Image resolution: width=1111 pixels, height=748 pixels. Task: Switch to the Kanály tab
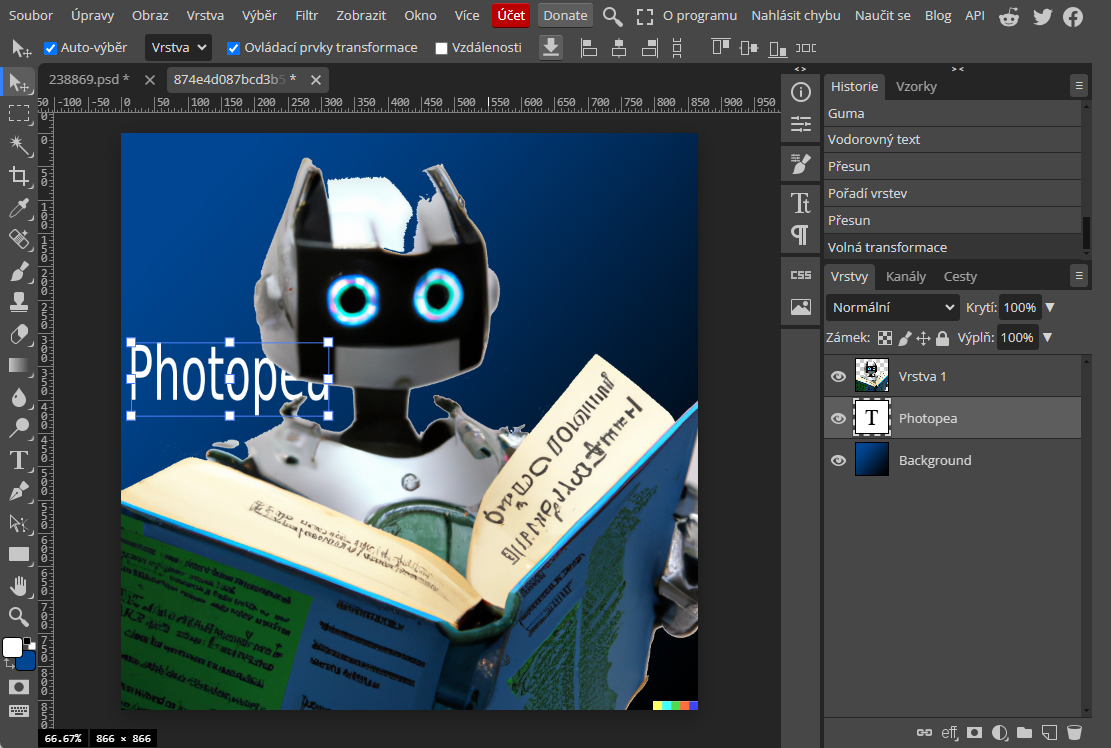(906, 277)
